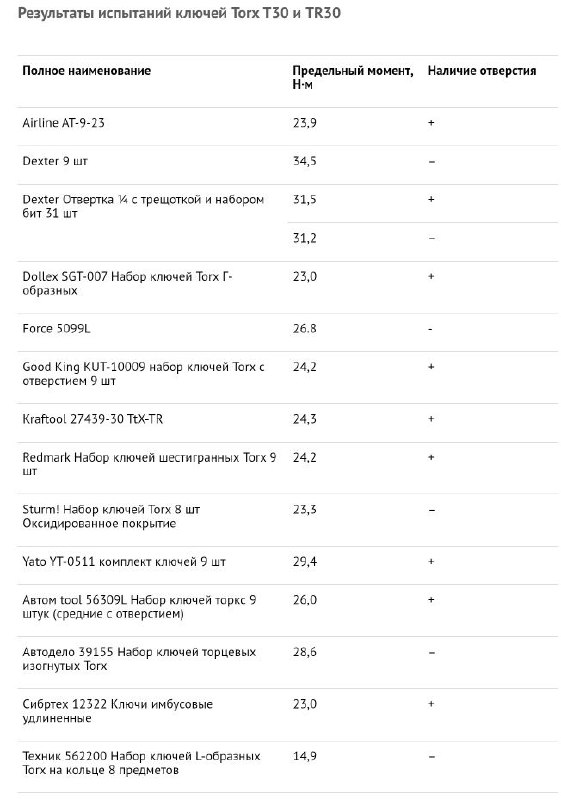Screen dimensions: 561x800
Task: Click the minus sign in Автодело 39155 row
Action: (x=431, y=653)
